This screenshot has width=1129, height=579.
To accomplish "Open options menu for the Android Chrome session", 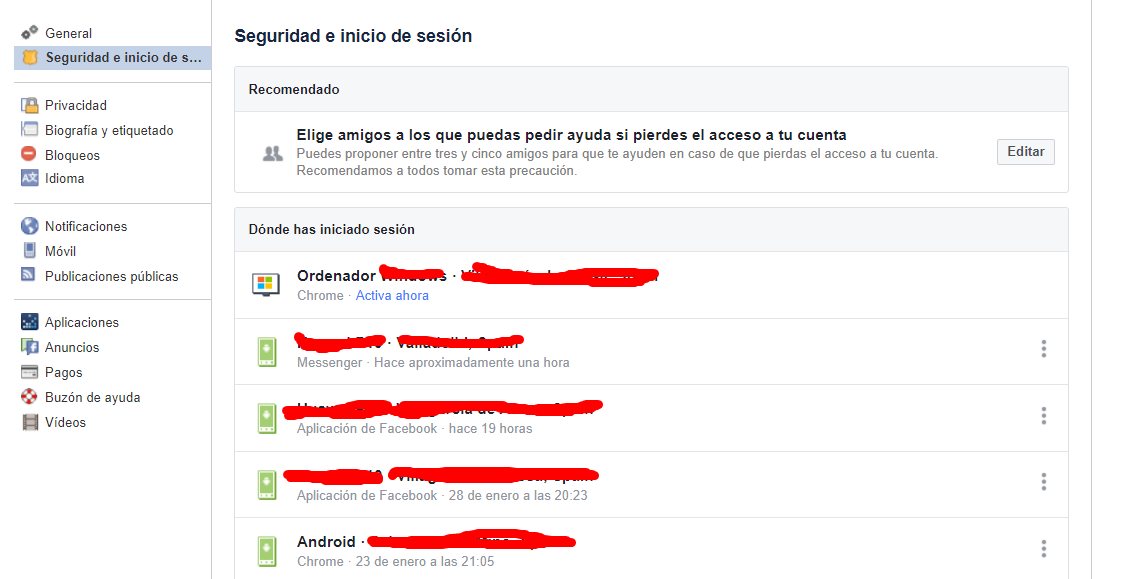I will (1043, 549).
